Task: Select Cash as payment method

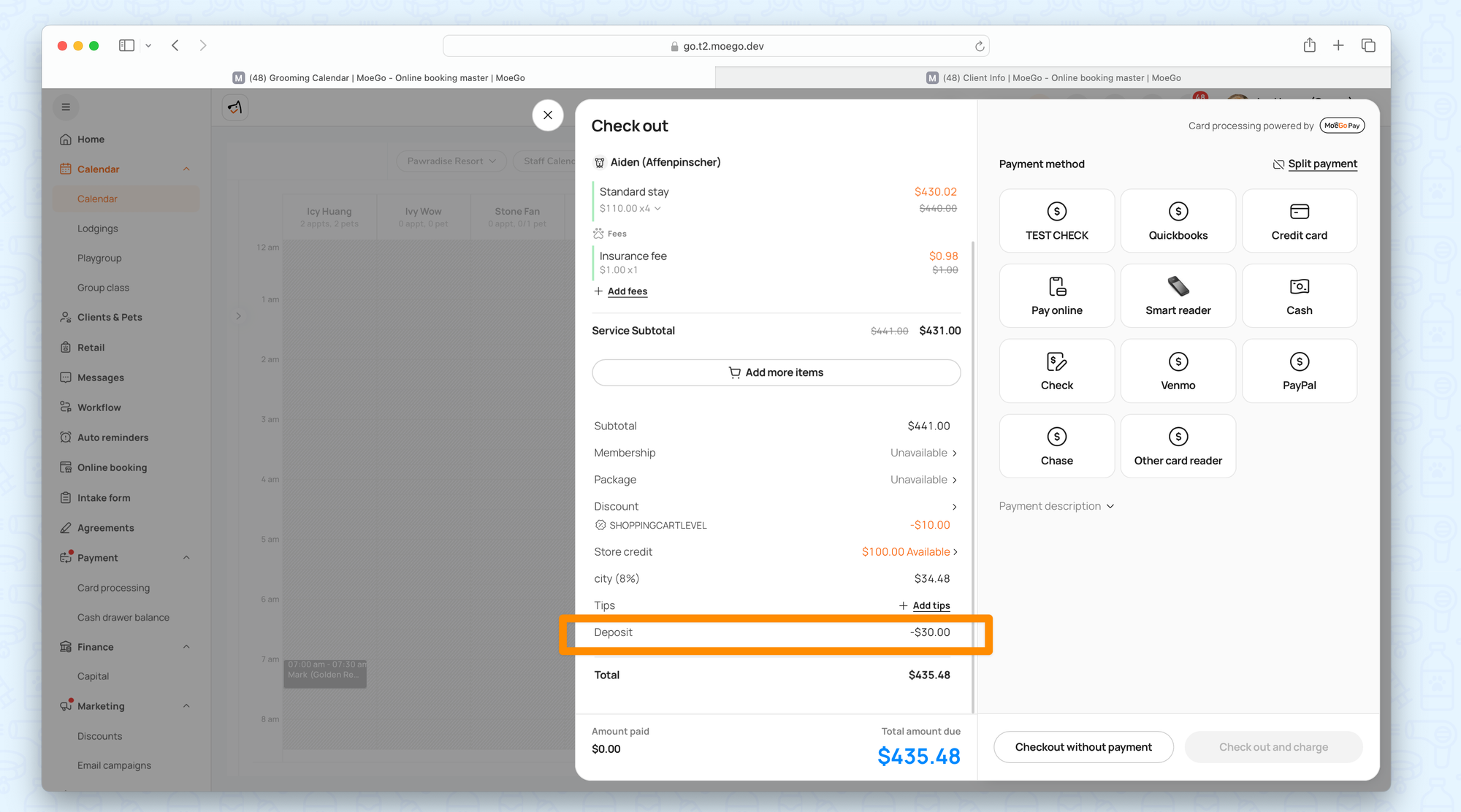Action: coord(1299,296)
